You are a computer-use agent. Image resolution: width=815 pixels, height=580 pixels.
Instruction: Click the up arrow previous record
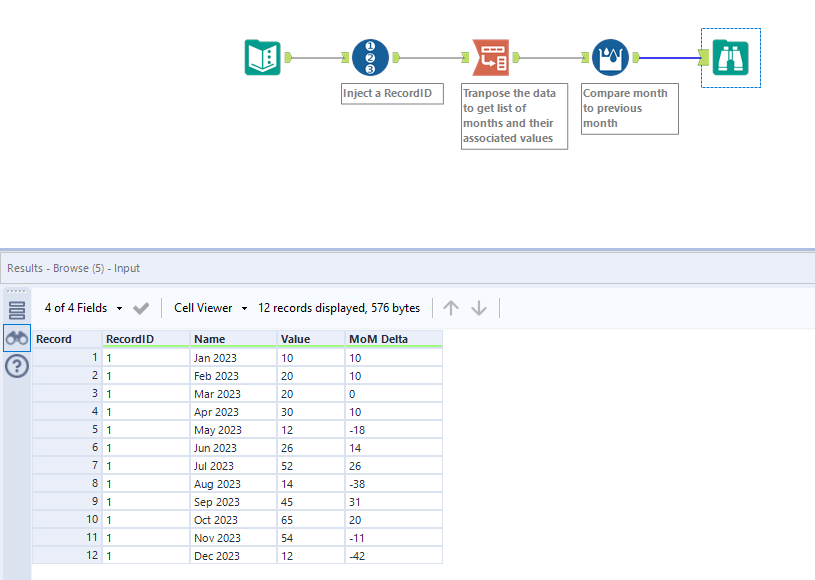tap(451, 308)
